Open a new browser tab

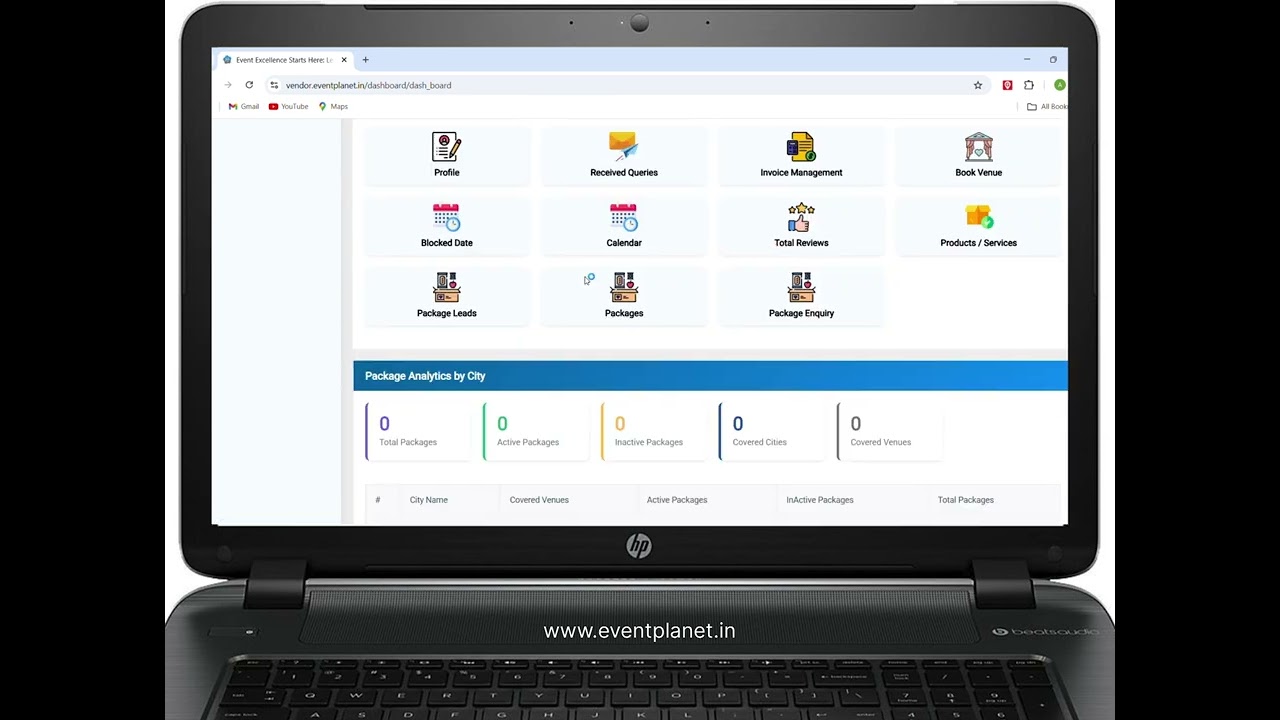point(365,60)
